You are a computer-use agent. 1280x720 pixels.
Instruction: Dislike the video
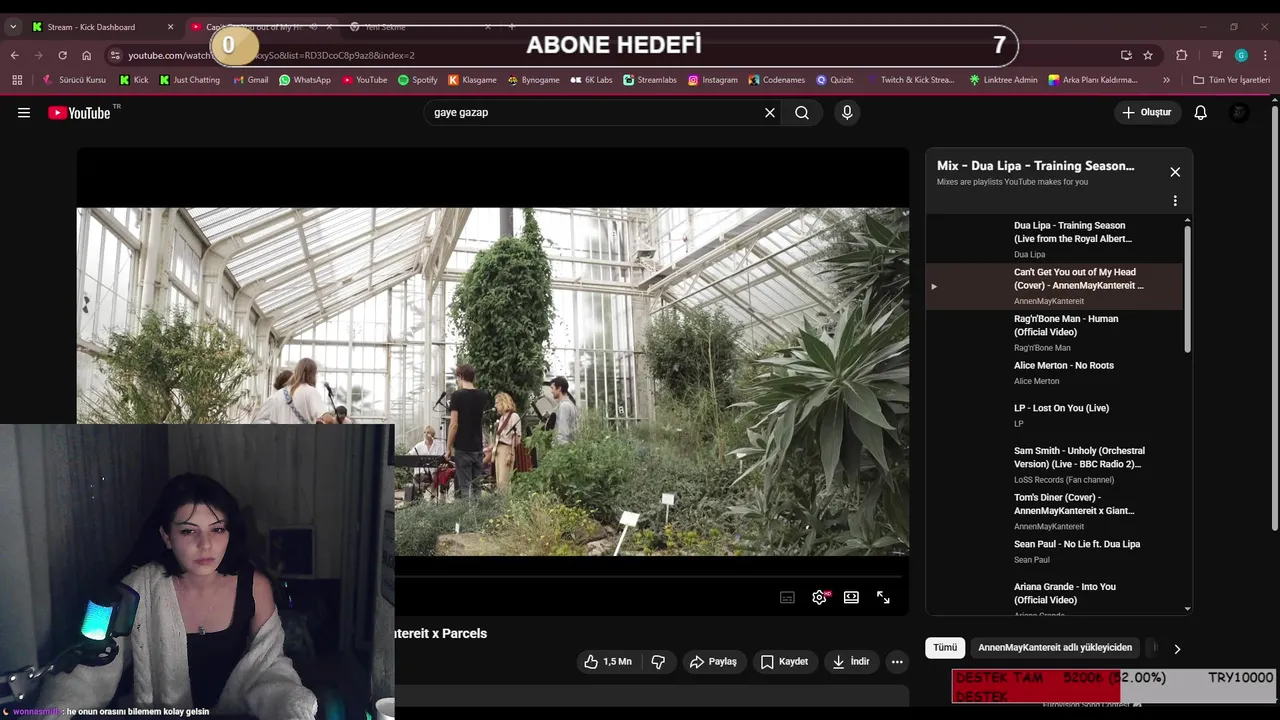(x=658, y=662)
